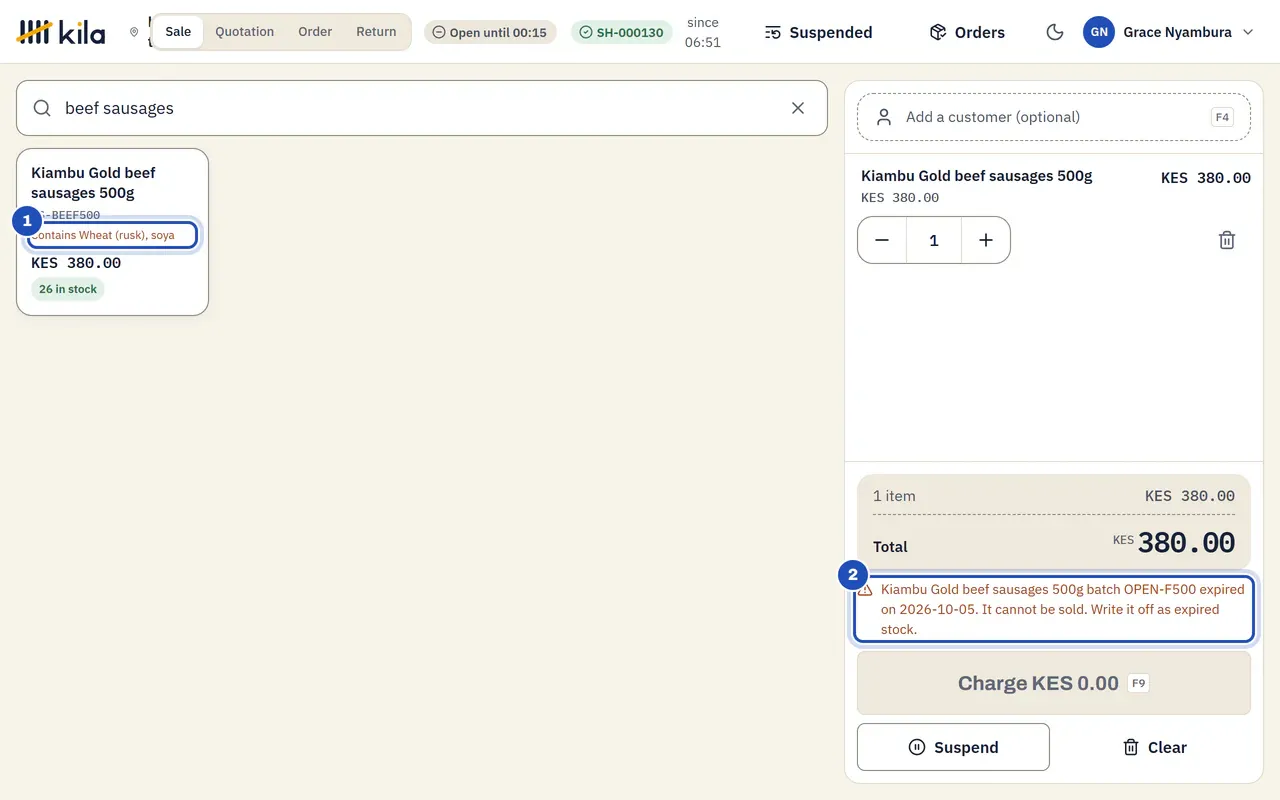Viewport: 1280px width, 800px height.
Task: Open the Suspended sales list
Action: 818,32
